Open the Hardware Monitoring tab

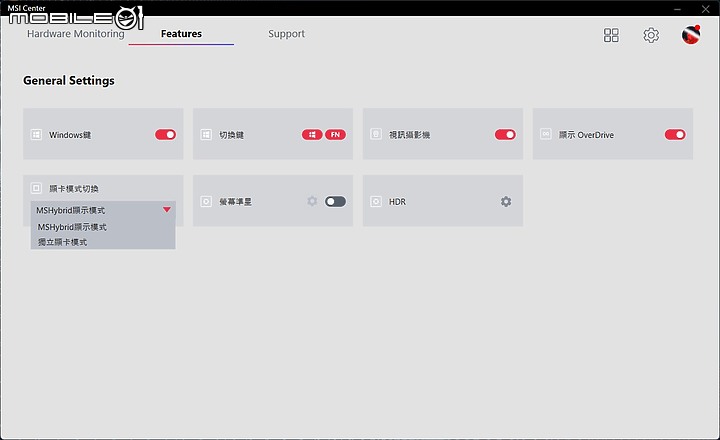pos(76,34)
